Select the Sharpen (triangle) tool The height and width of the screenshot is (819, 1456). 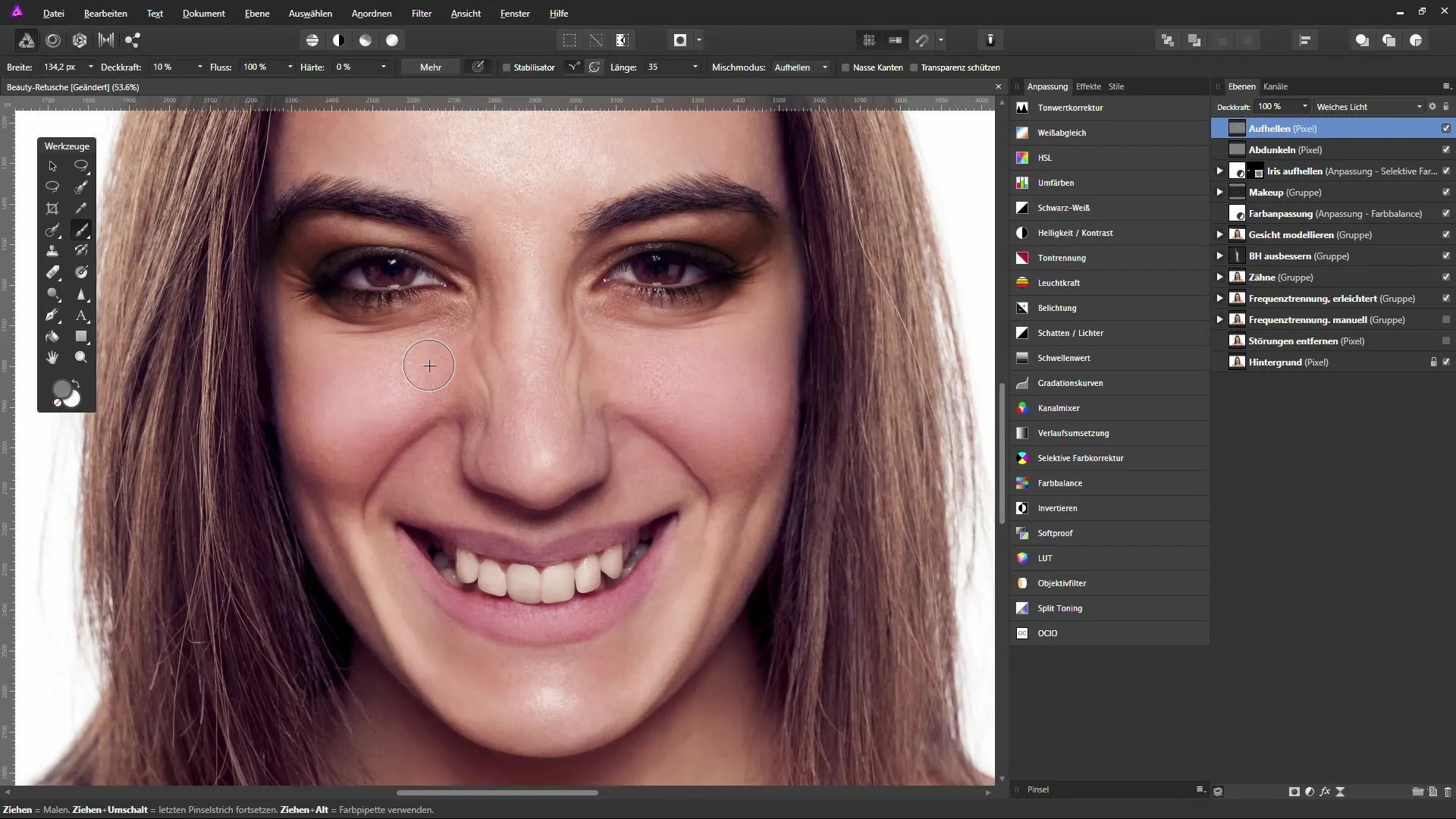[81, 293]
